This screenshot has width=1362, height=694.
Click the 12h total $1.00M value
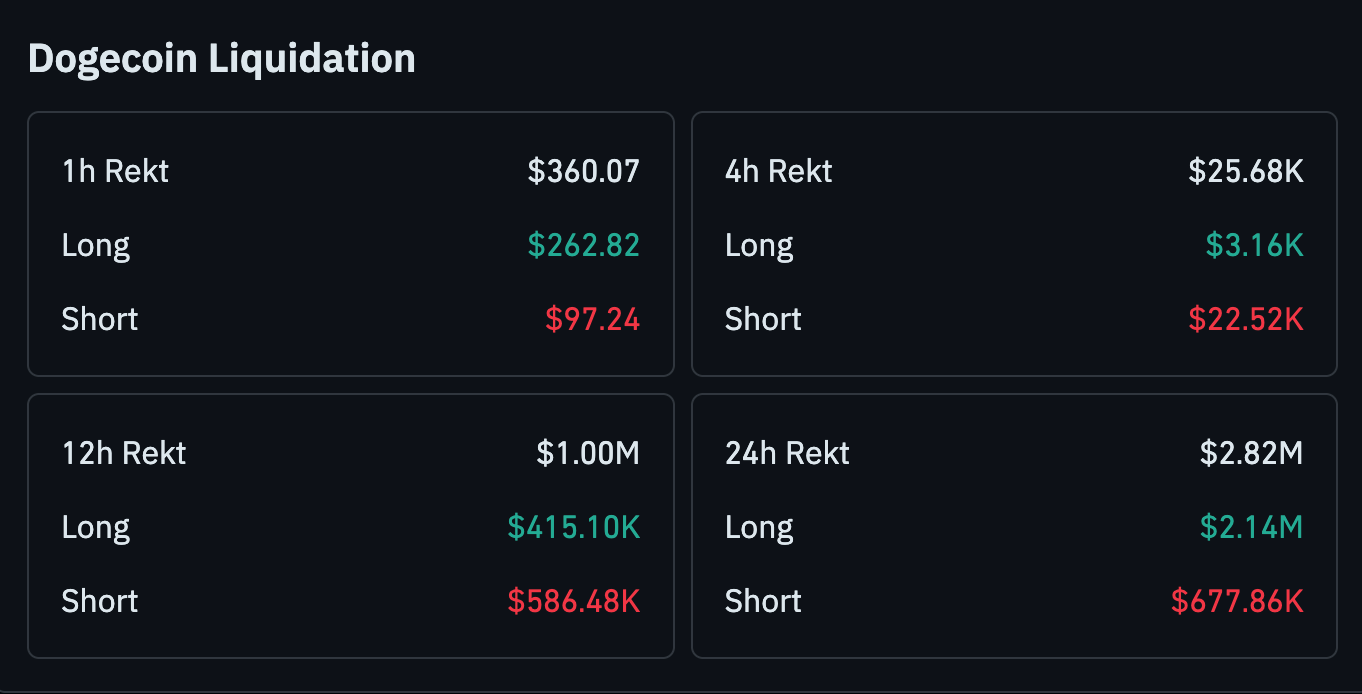tap(587, 453)
